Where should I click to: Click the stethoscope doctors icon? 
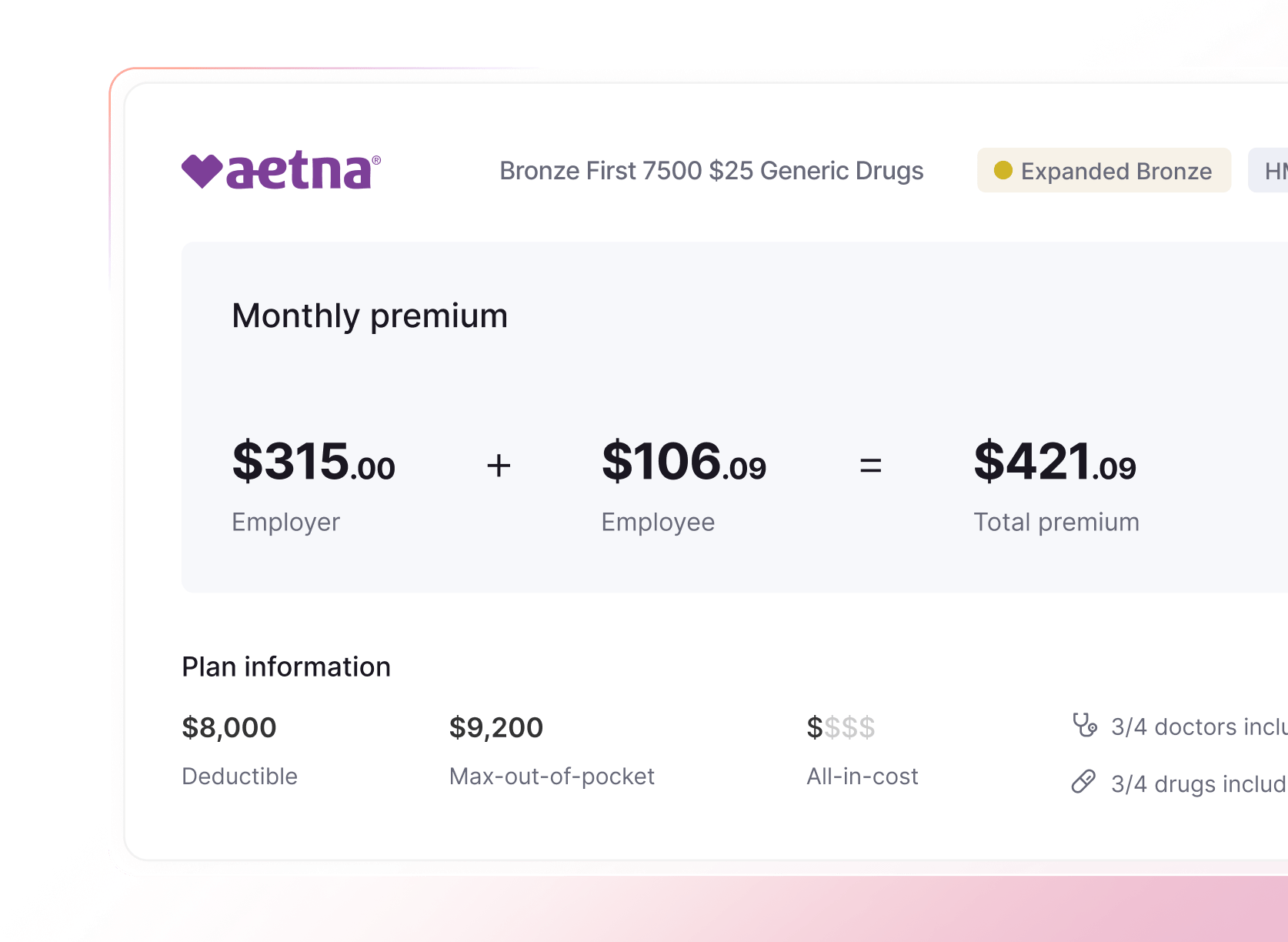tap(1085, 725)
